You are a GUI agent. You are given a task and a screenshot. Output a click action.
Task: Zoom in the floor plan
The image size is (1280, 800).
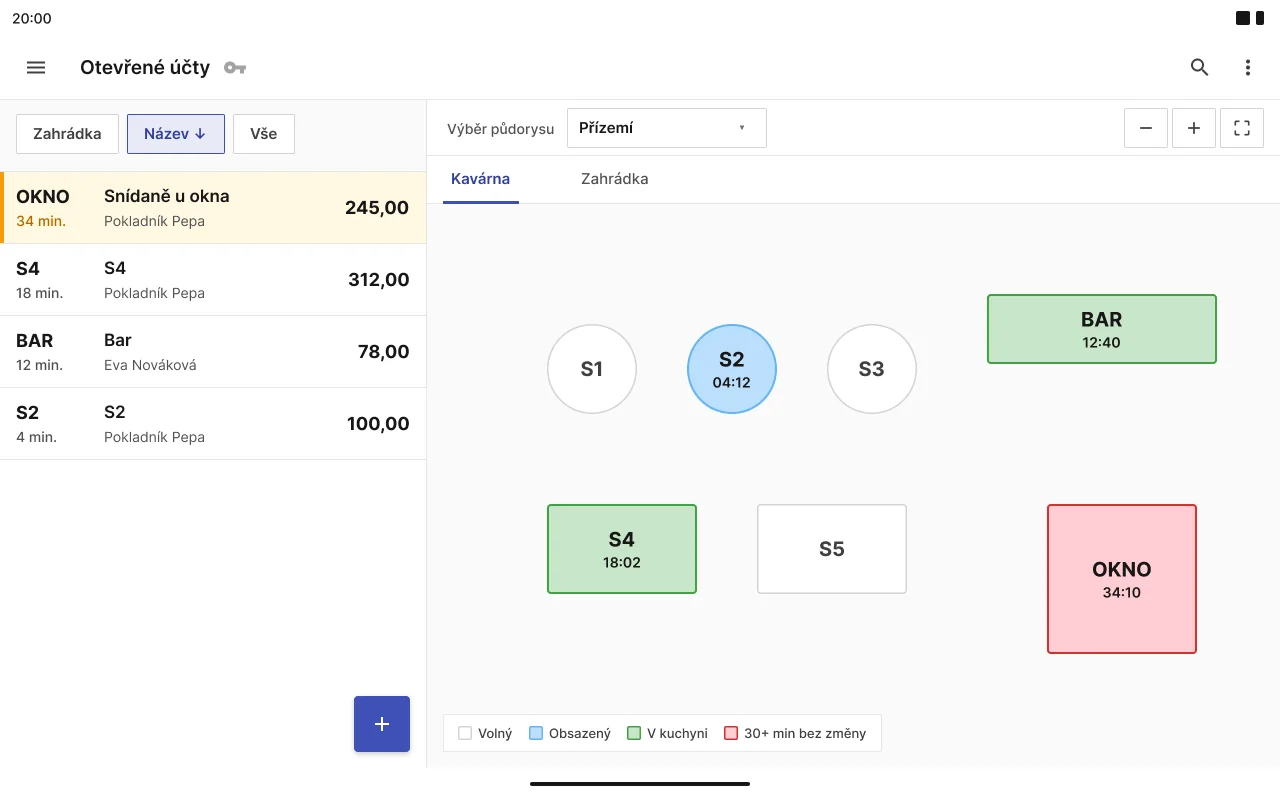click(1194, 128)
